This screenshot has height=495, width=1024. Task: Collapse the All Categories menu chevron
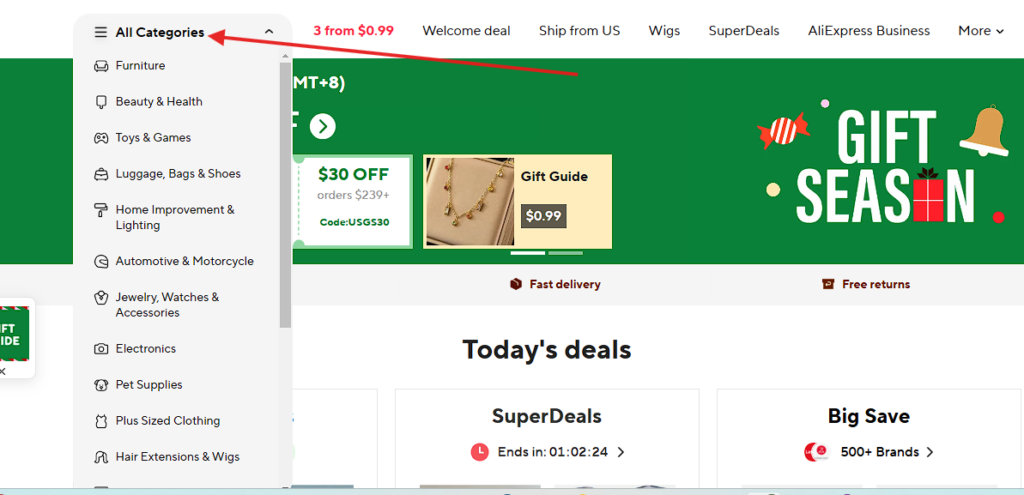(x=269, y=32)
